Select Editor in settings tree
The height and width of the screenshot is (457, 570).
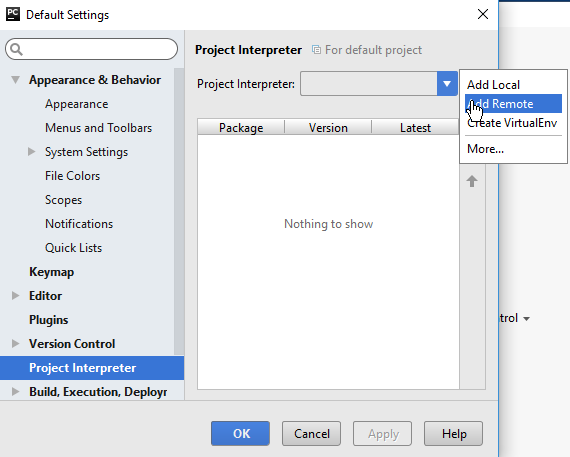pos(45,296)
